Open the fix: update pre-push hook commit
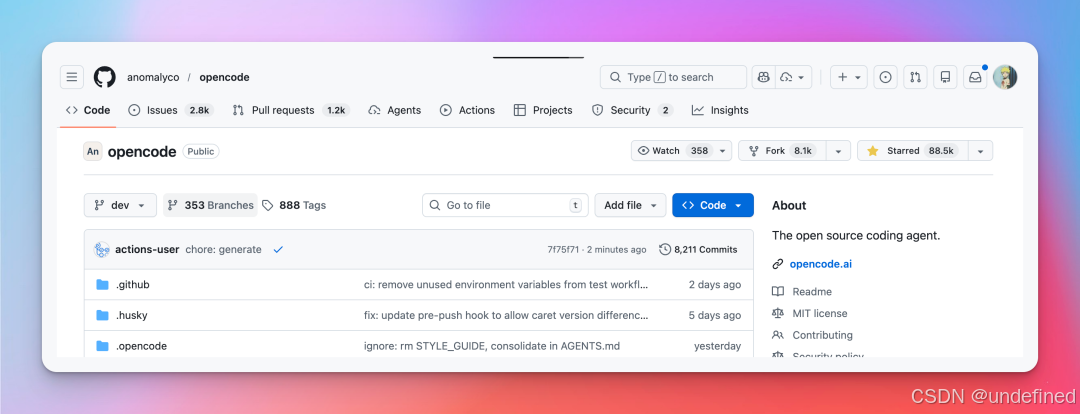 (x=506, y=315)
